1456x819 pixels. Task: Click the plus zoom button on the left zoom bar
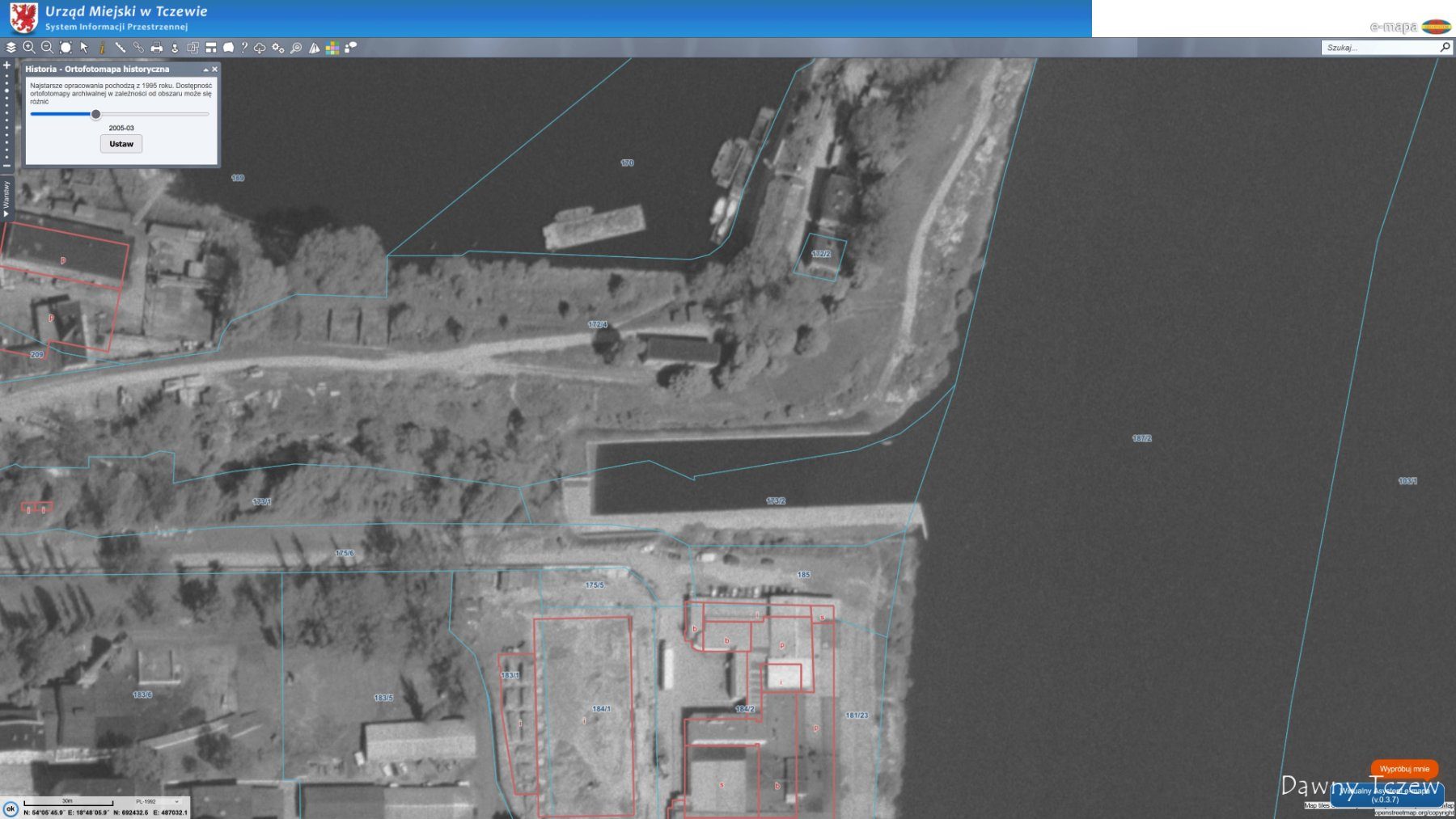7,65
